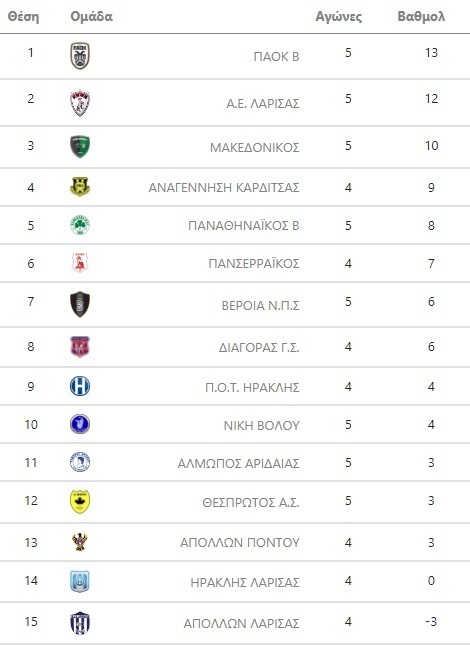Select the Πανσερραϊκός red lion crest

click(80, 262)
